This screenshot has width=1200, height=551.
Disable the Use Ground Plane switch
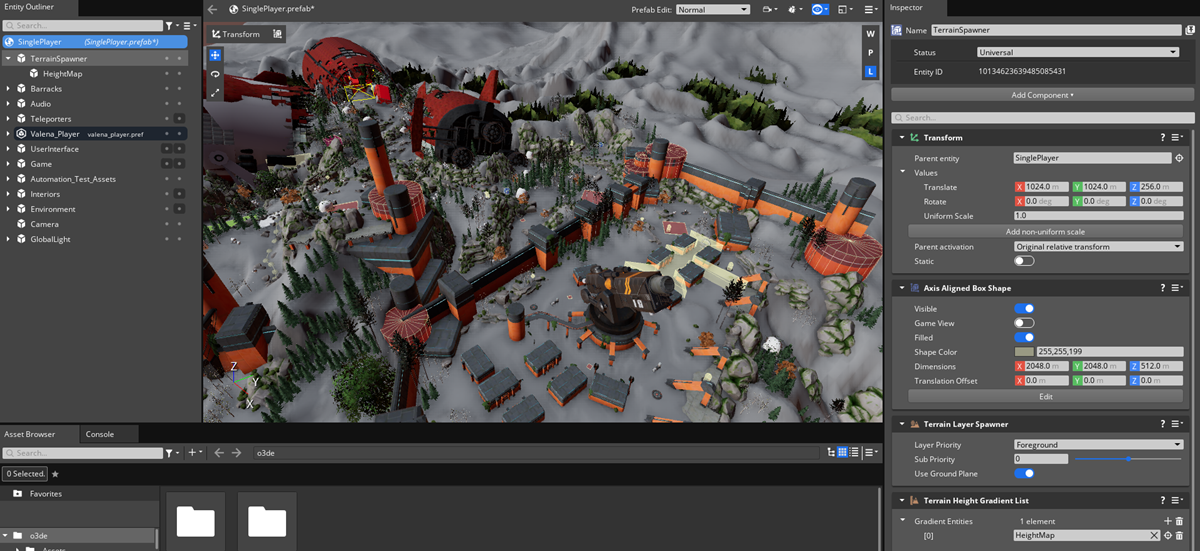click(1024, 473)
